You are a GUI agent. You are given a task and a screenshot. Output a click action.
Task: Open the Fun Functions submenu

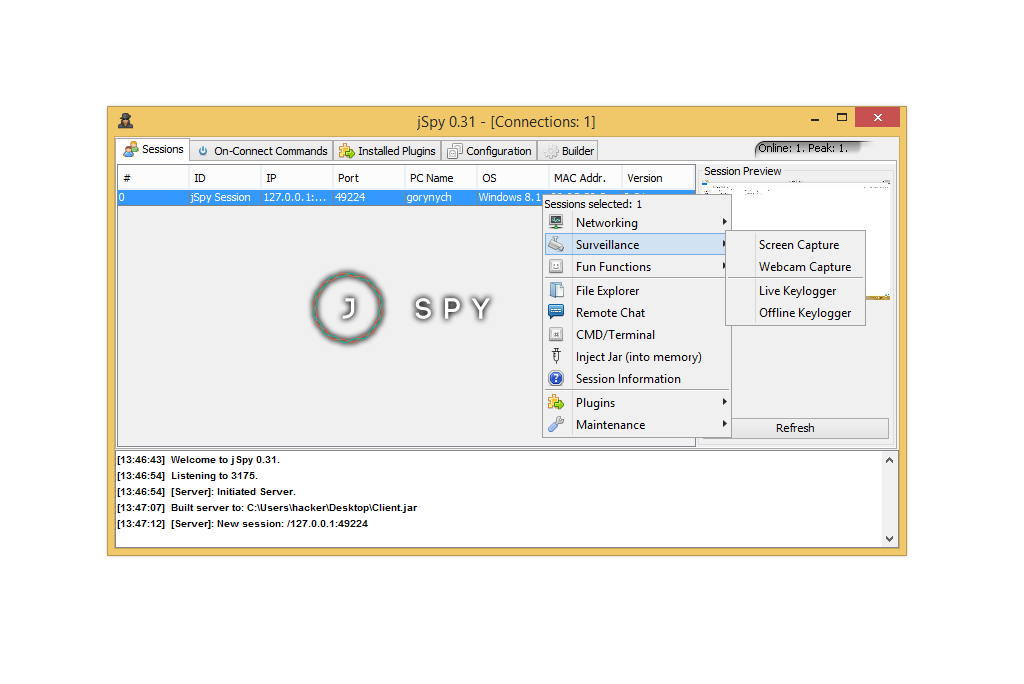(637, 267)
